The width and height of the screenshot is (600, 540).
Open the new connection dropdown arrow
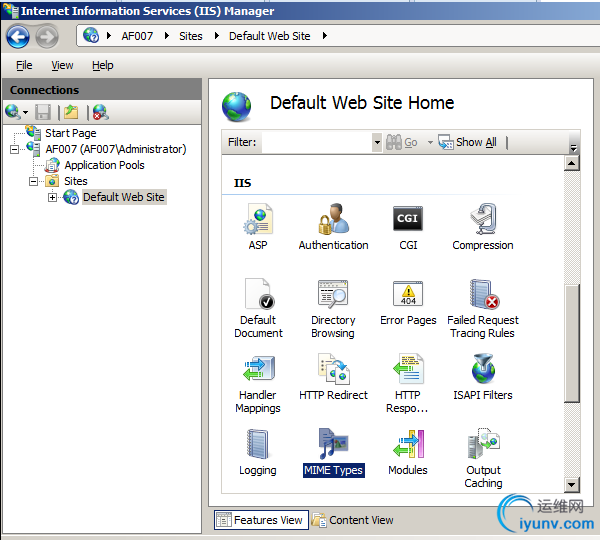pyautogui.click(x=26, y=113)
